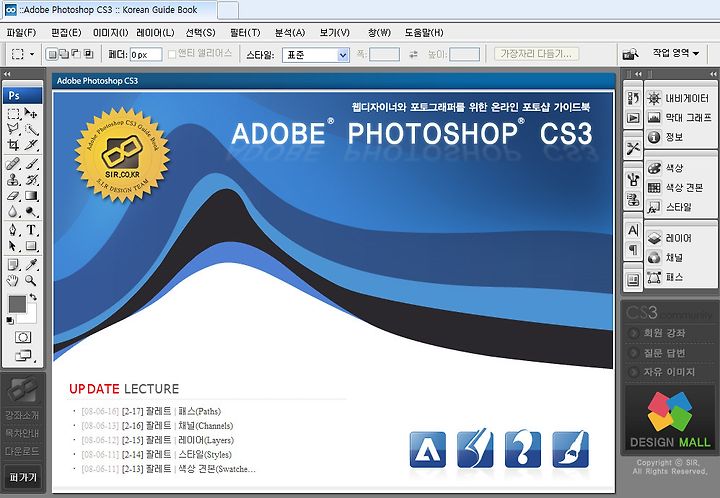Open the Tool Presets panel icon
720x498 pixels.
coord(633,148)
